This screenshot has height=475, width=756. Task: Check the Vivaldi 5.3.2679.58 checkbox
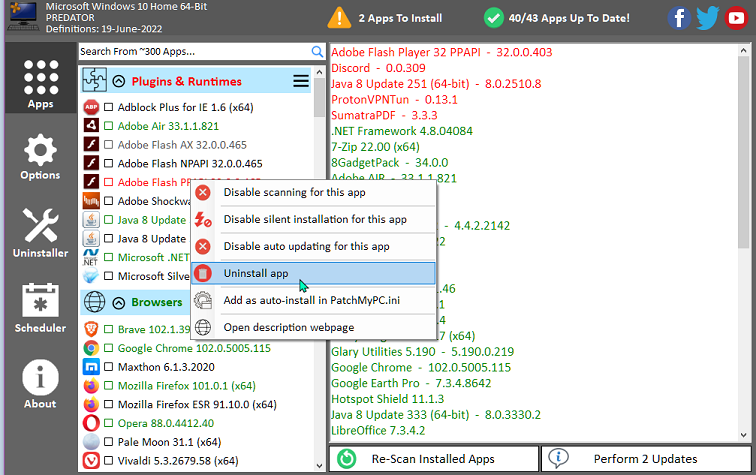pyautogui.click(x=108, y=461)
